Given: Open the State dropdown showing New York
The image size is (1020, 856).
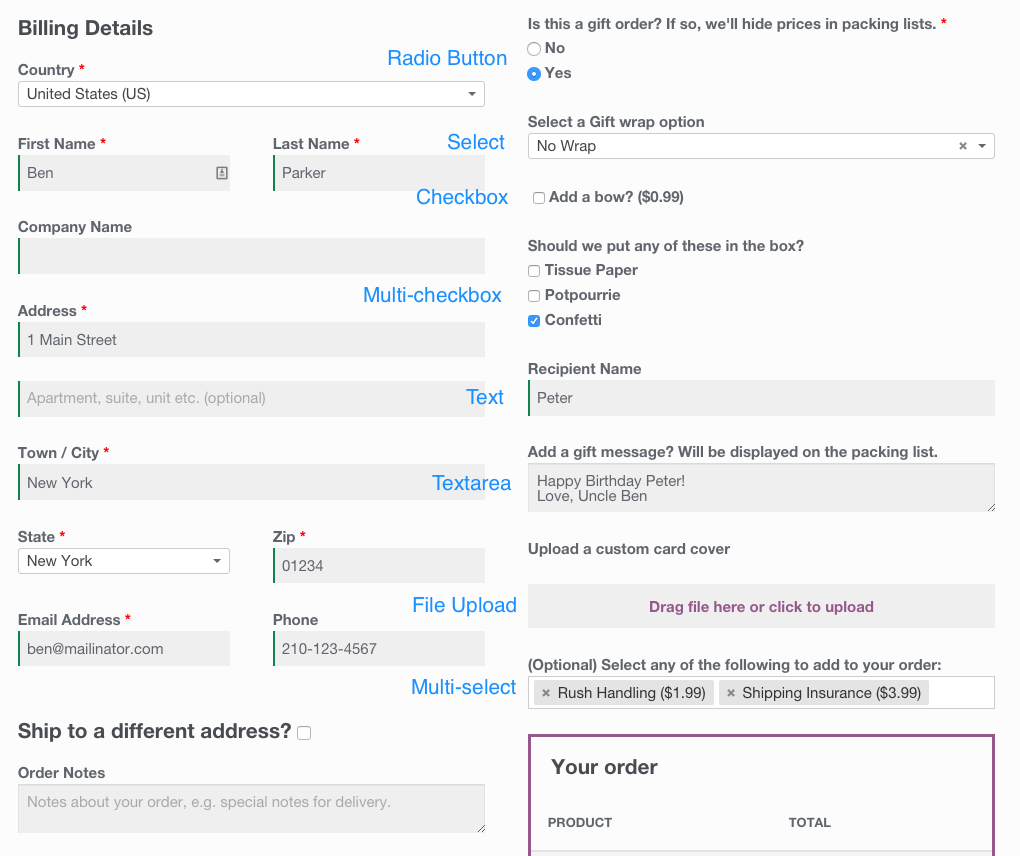Looking at the screenshot, I should tap(124, 561).
